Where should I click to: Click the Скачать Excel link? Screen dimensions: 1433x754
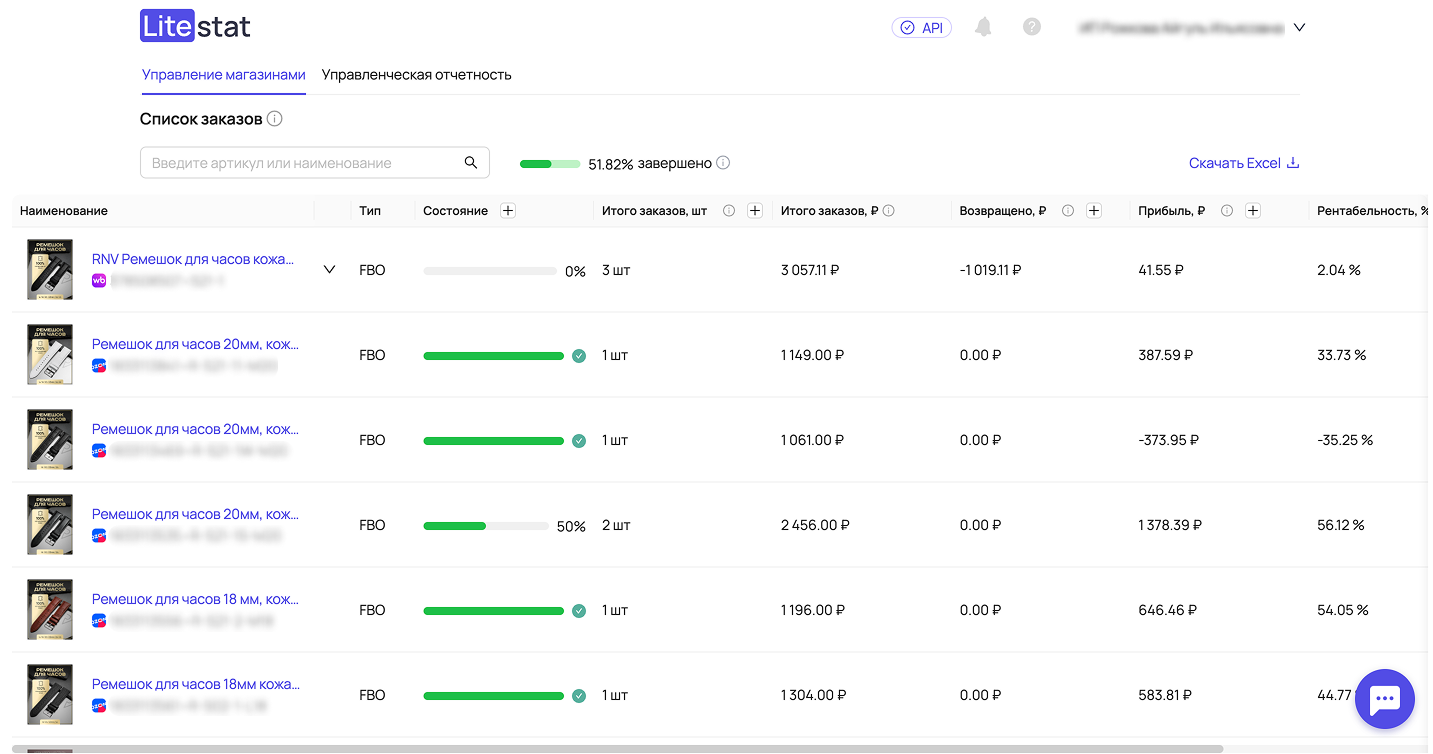[x=1243, y=163]
